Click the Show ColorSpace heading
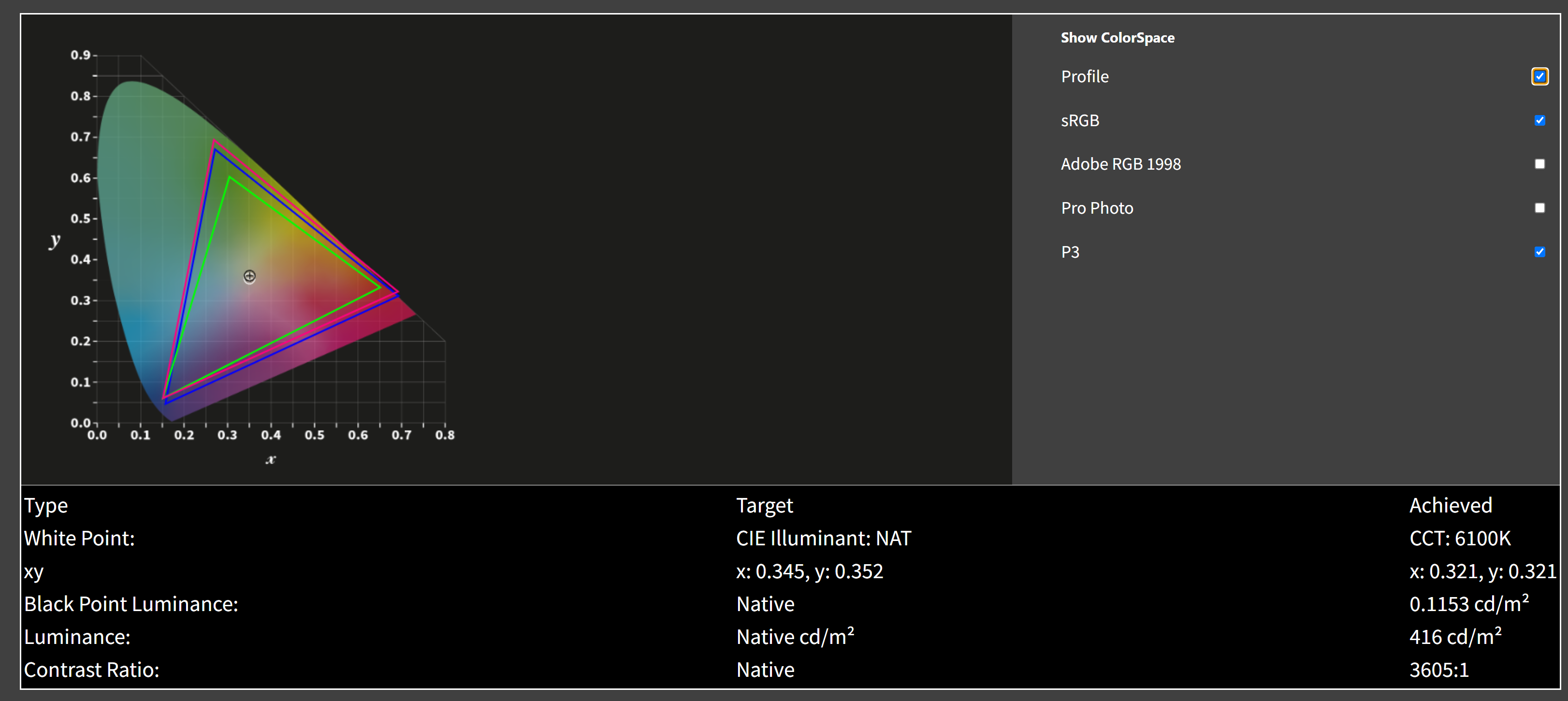The image size is (1568, 701). point(1117,38)
